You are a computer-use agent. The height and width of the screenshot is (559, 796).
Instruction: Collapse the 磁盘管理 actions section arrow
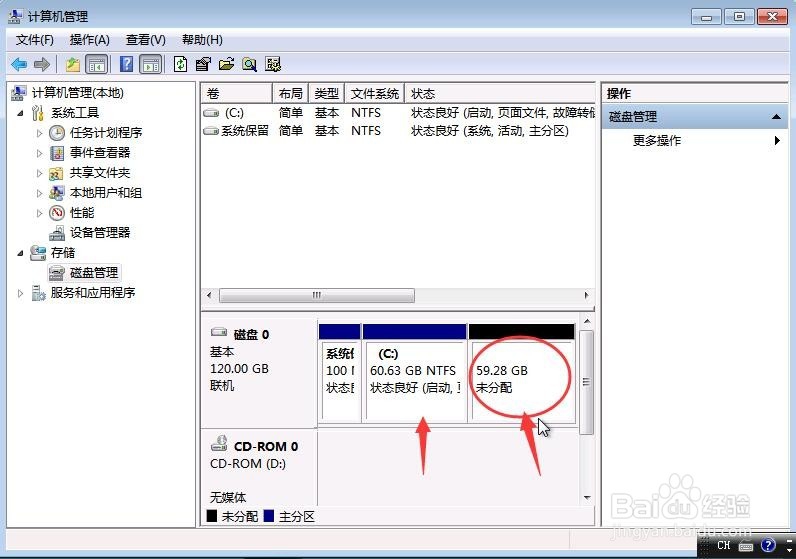click(x=776, y=117)
